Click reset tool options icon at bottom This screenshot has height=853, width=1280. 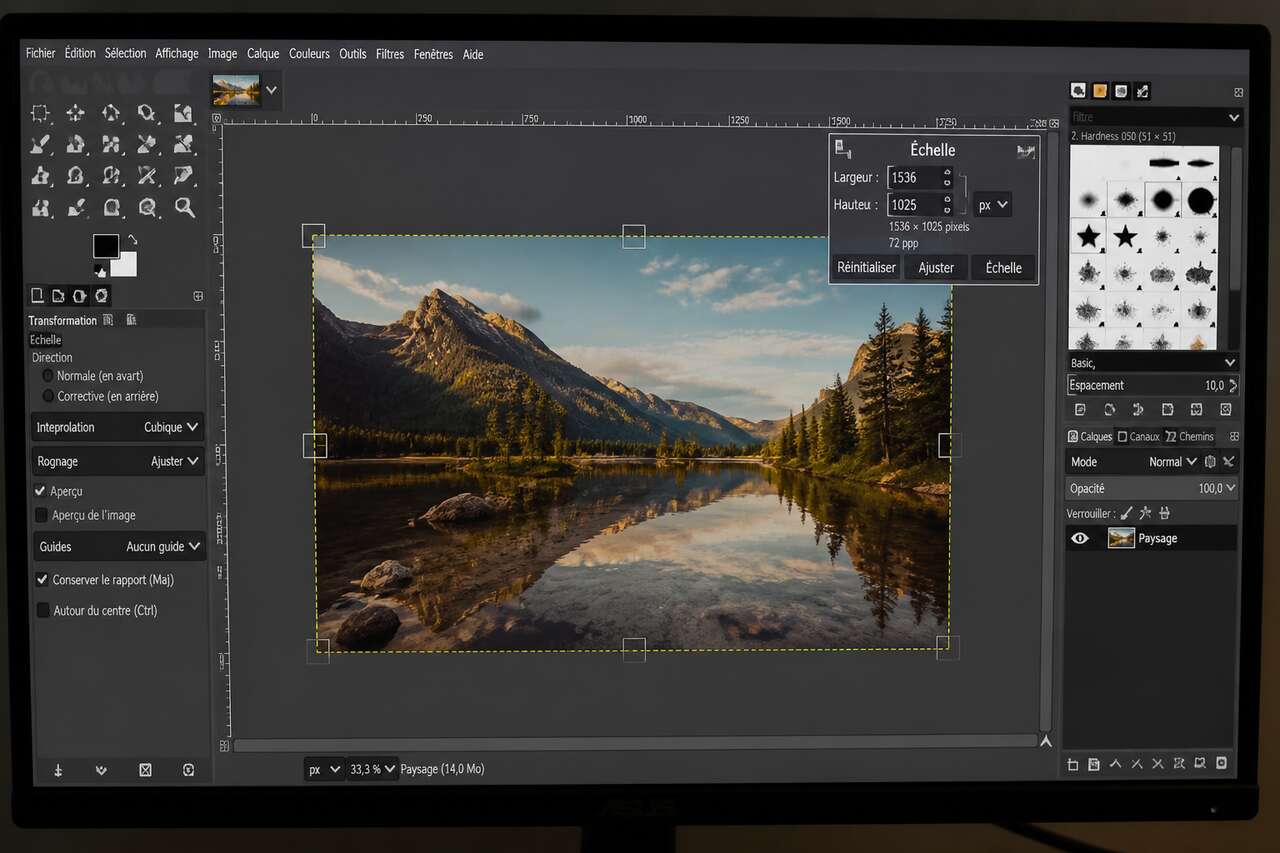click(189, 770)
